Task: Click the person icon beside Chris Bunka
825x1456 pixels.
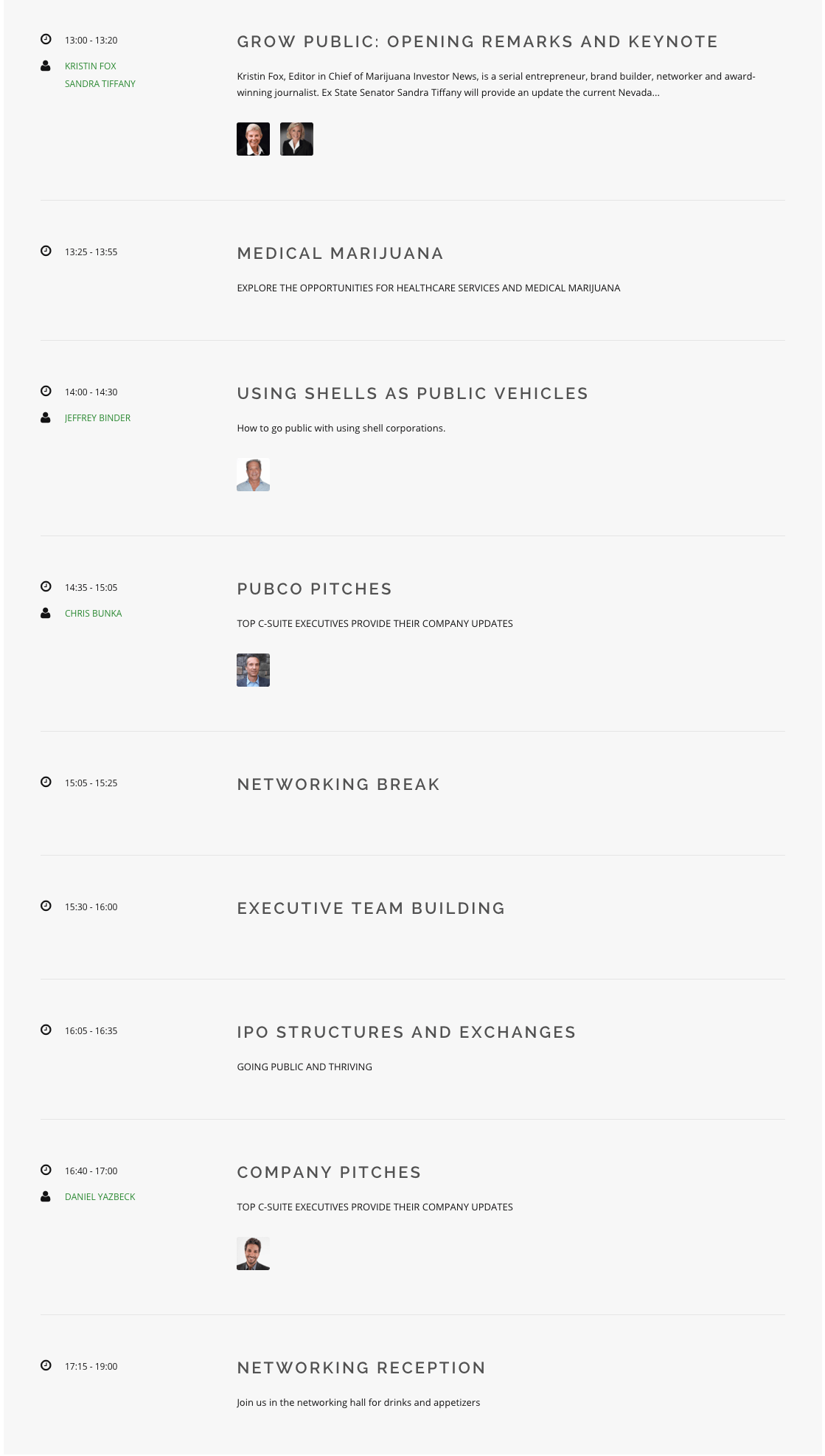Action: (46, 613)
